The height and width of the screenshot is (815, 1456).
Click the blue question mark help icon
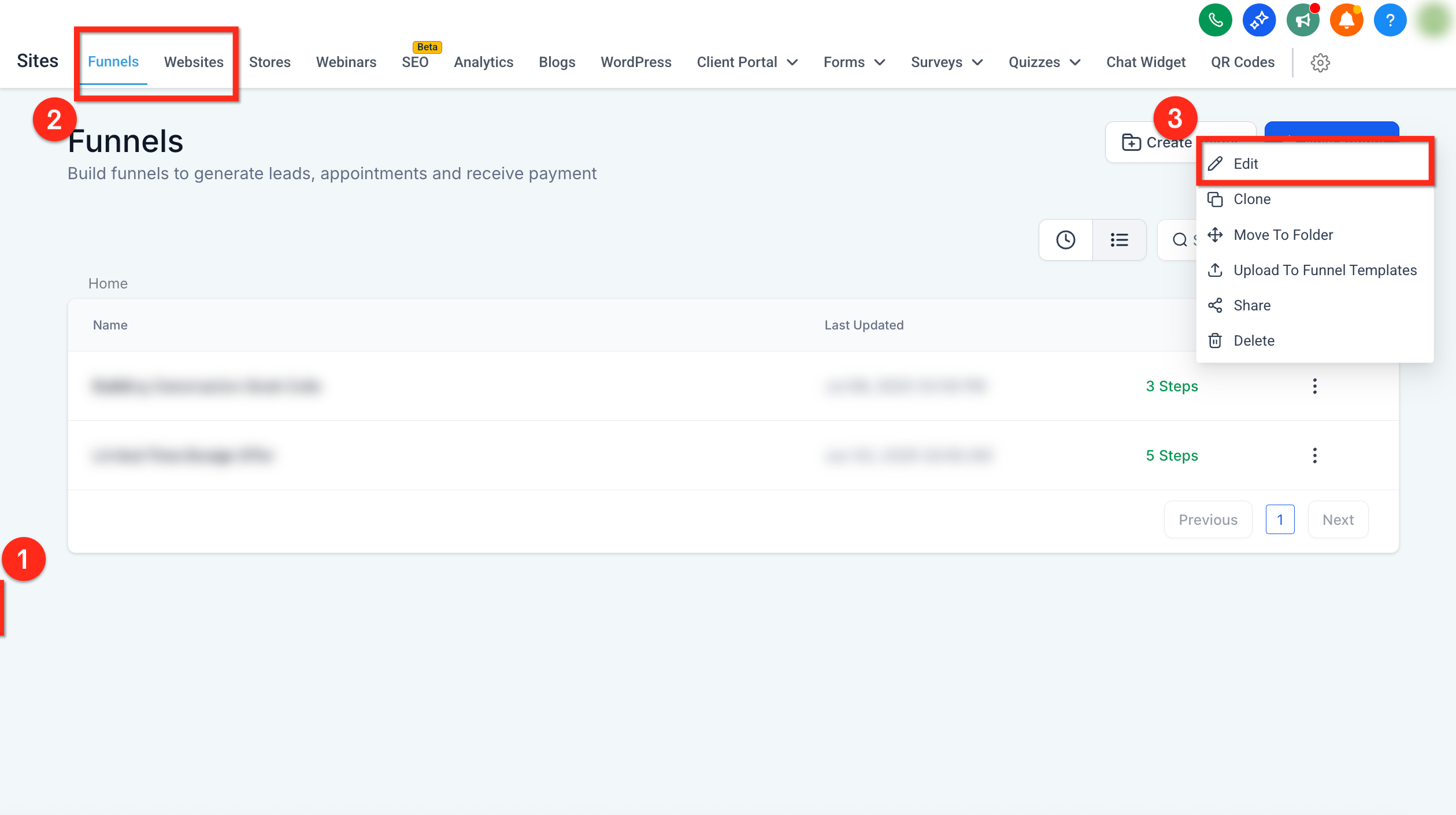click(1390, 21)
